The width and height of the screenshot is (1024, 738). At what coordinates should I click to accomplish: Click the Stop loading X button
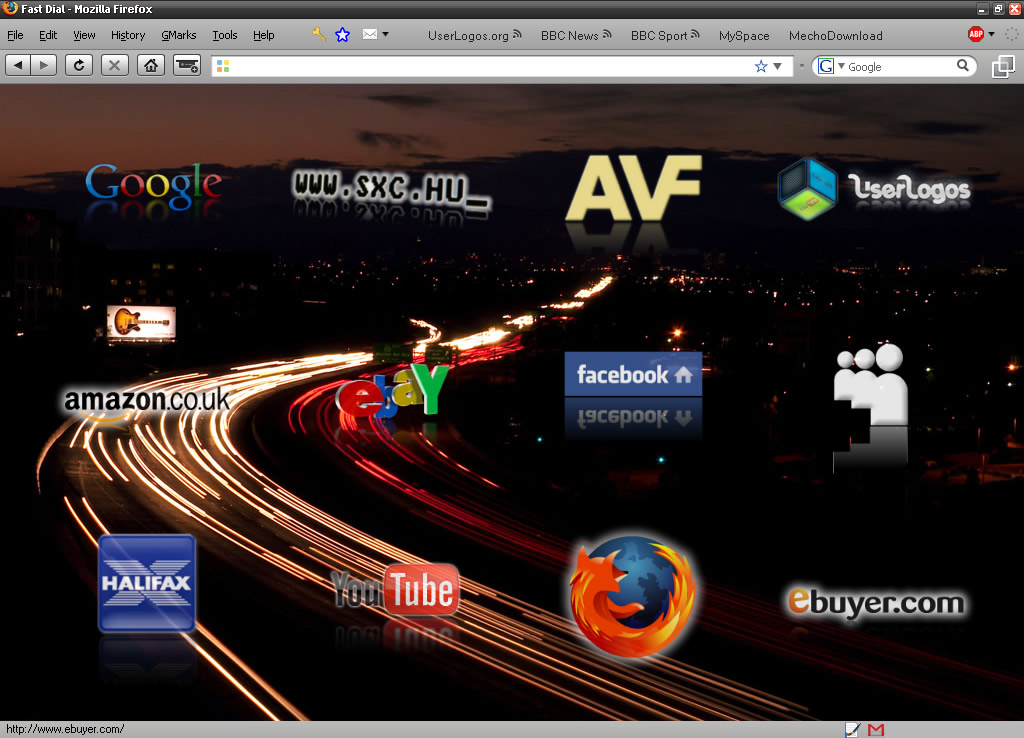tap(115, 65)
